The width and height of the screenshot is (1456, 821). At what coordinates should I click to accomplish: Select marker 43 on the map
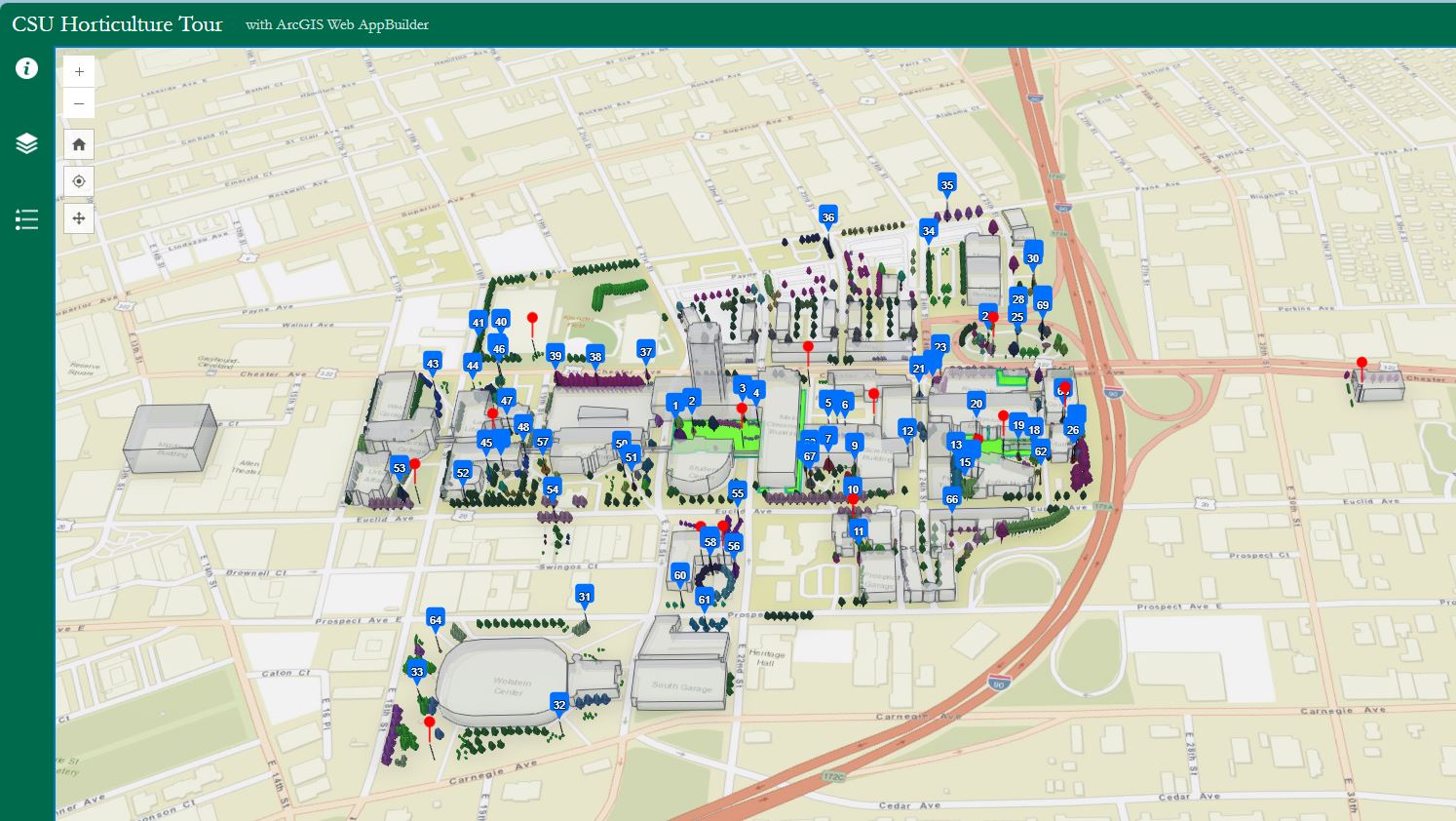tap(433, 365)
